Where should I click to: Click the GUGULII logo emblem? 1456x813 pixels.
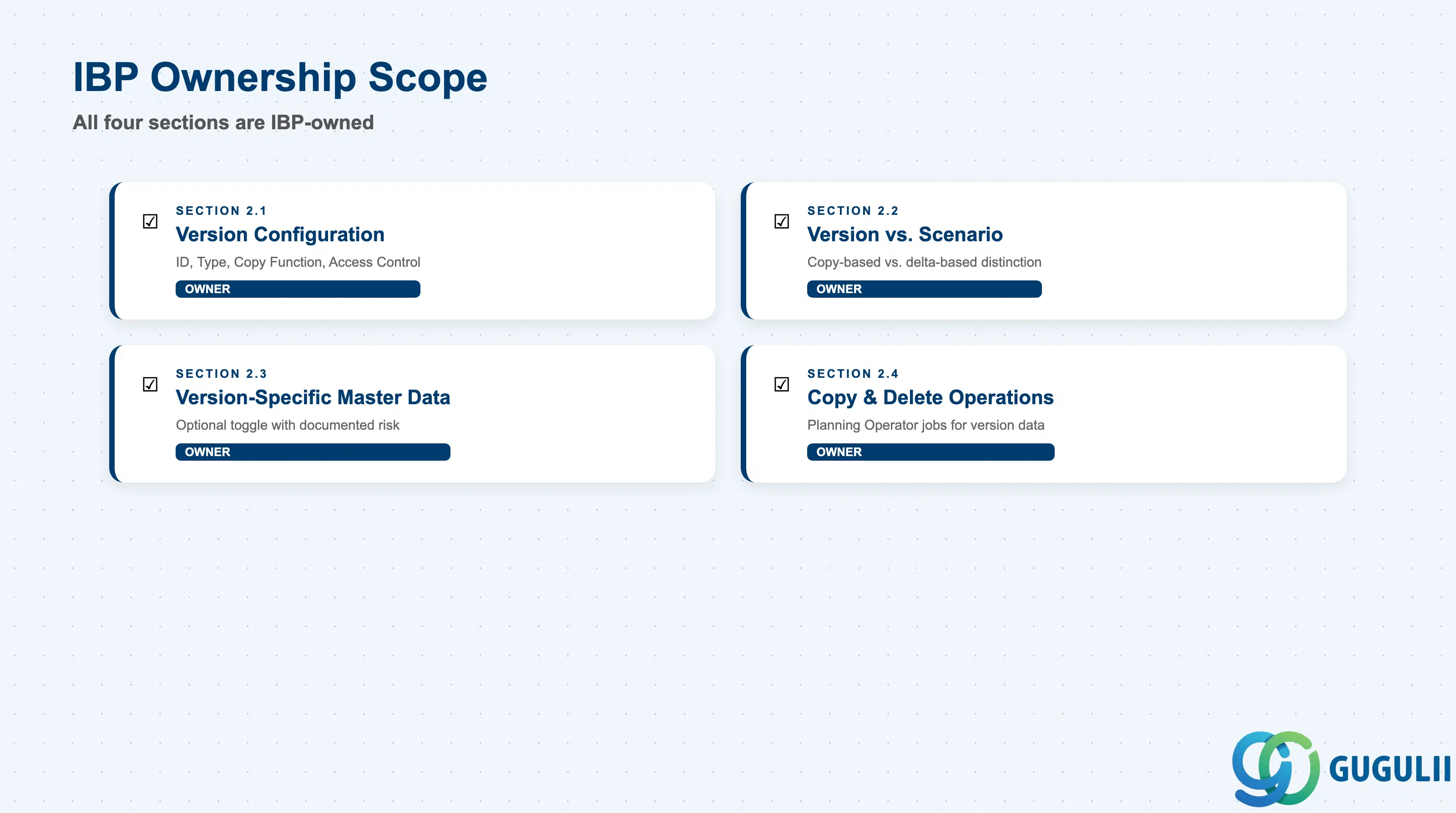(x=1276, y=768)
